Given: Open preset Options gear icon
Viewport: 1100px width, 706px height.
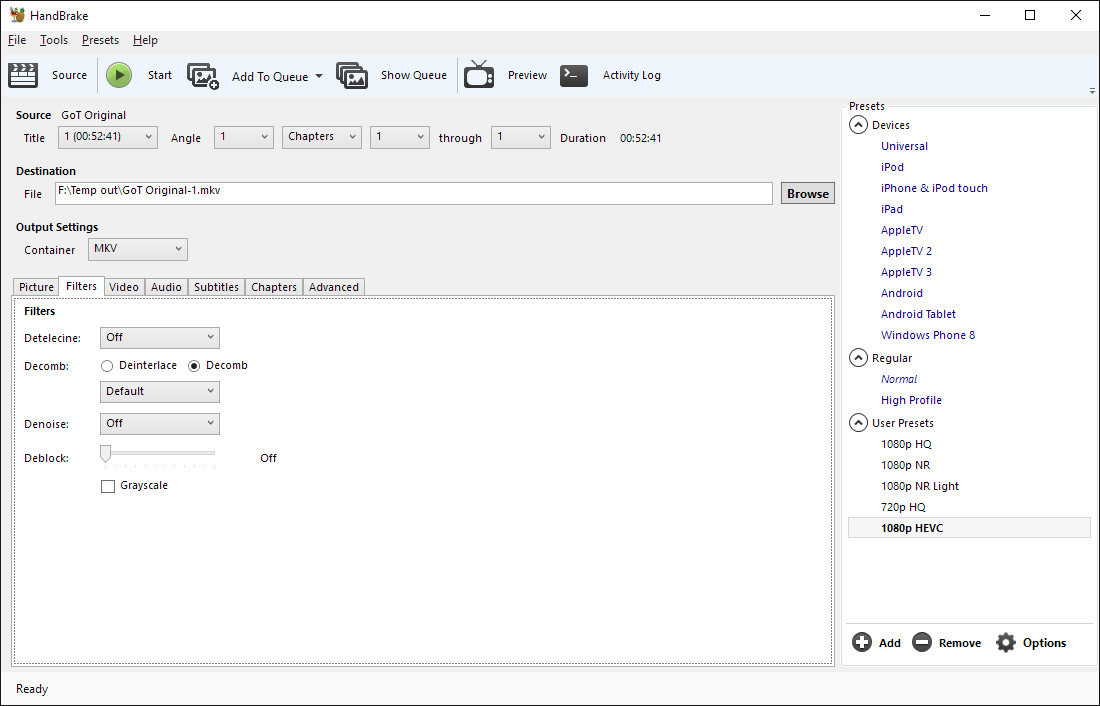Looking at the screenshot, I should coord(1006,643).
